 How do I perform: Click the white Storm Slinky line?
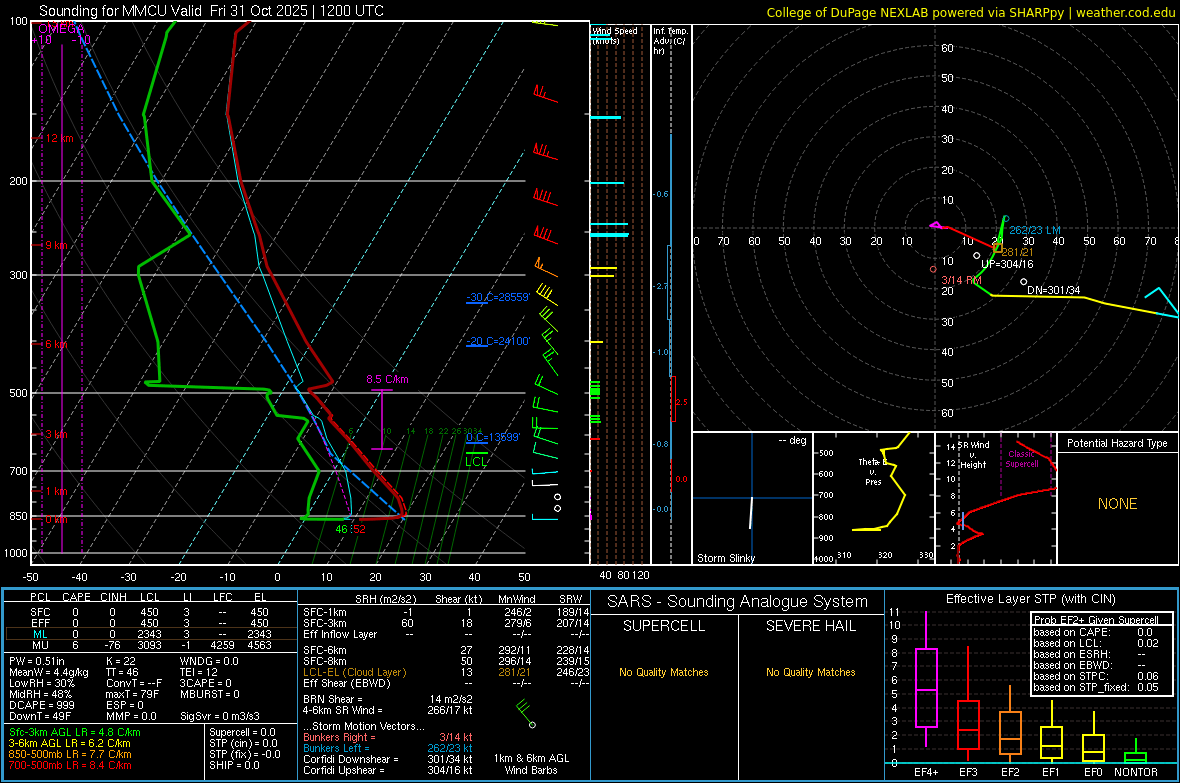pyautogui.click(x=751, y=512)
